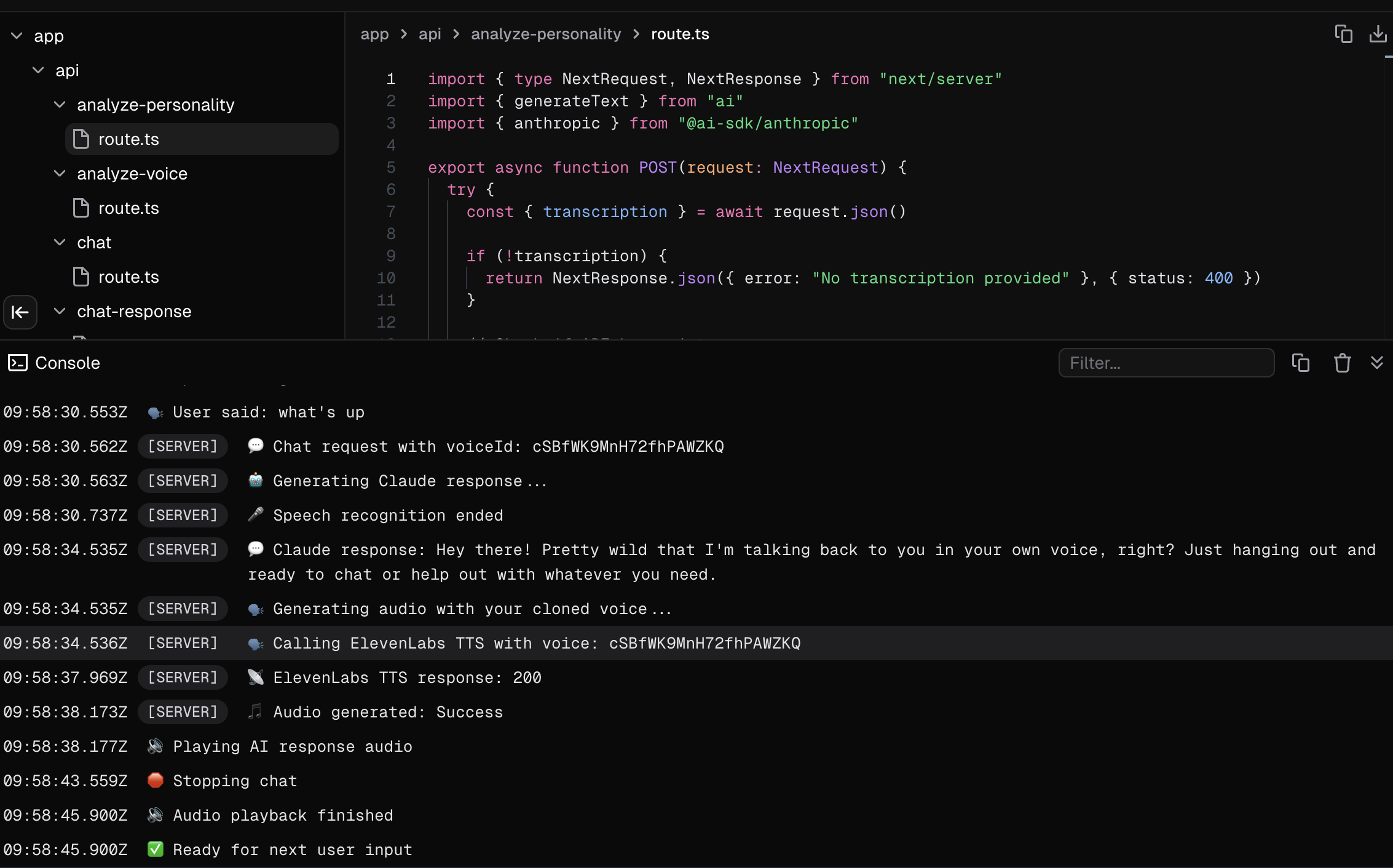
Task: Click the download file icon
Action: coord(1378,34)
